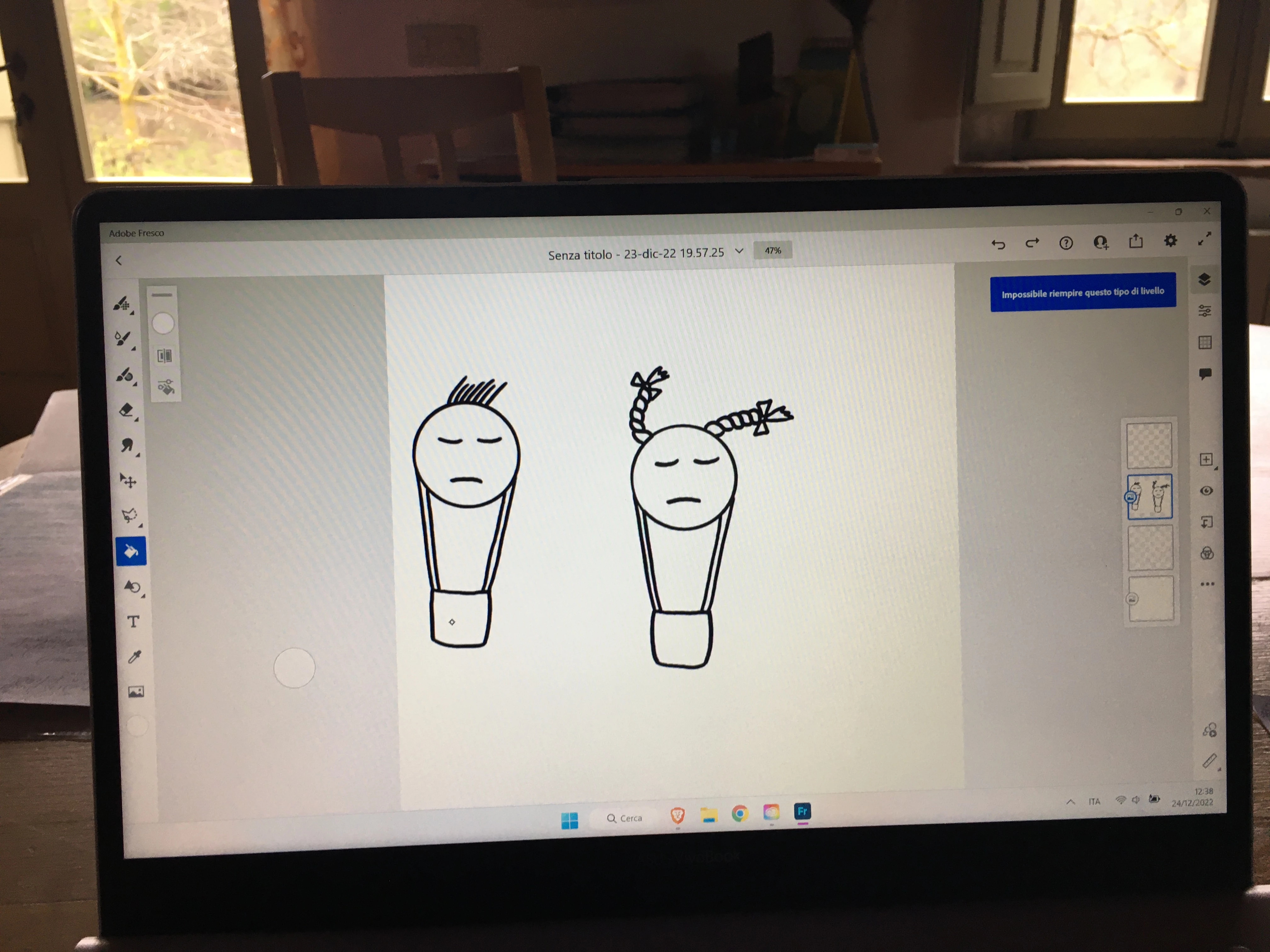
Task: Select the lasso selection tool
Action: click(x=130, y=515)
